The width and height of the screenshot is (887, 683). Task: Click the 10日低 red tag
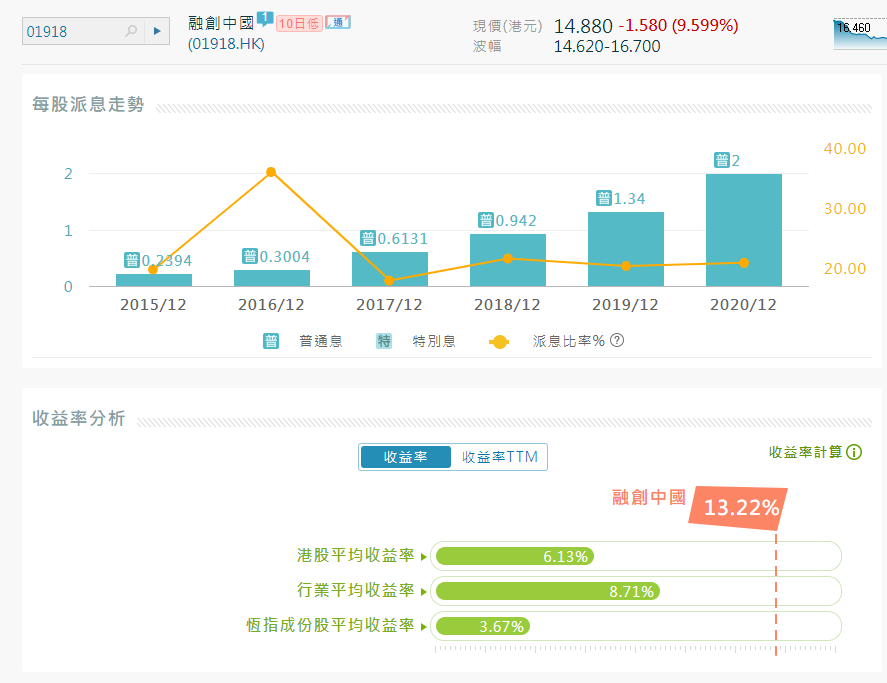click(x=299, y=23)
